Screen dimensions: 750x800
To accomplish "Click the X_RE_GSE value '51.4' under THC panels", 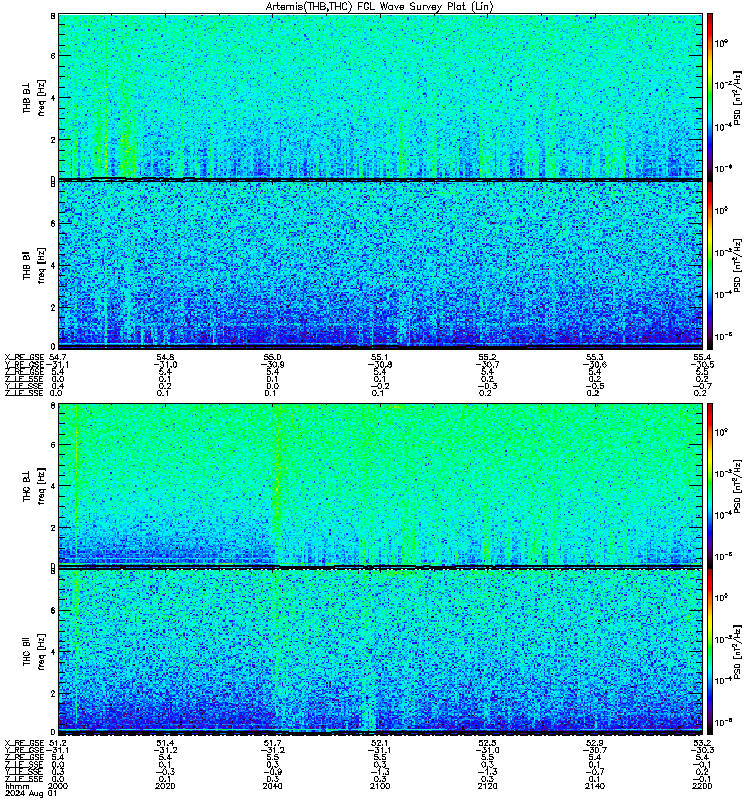I will click(165, 743).
